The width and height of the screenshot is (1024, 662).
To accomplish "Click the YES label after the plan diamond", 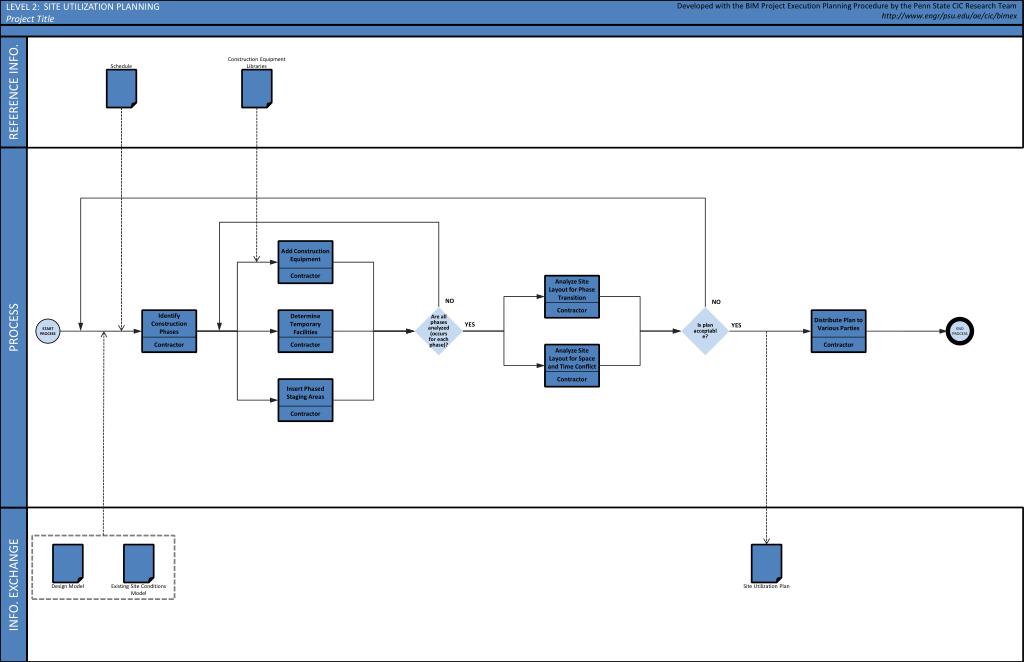I will (x=736, y=325).
